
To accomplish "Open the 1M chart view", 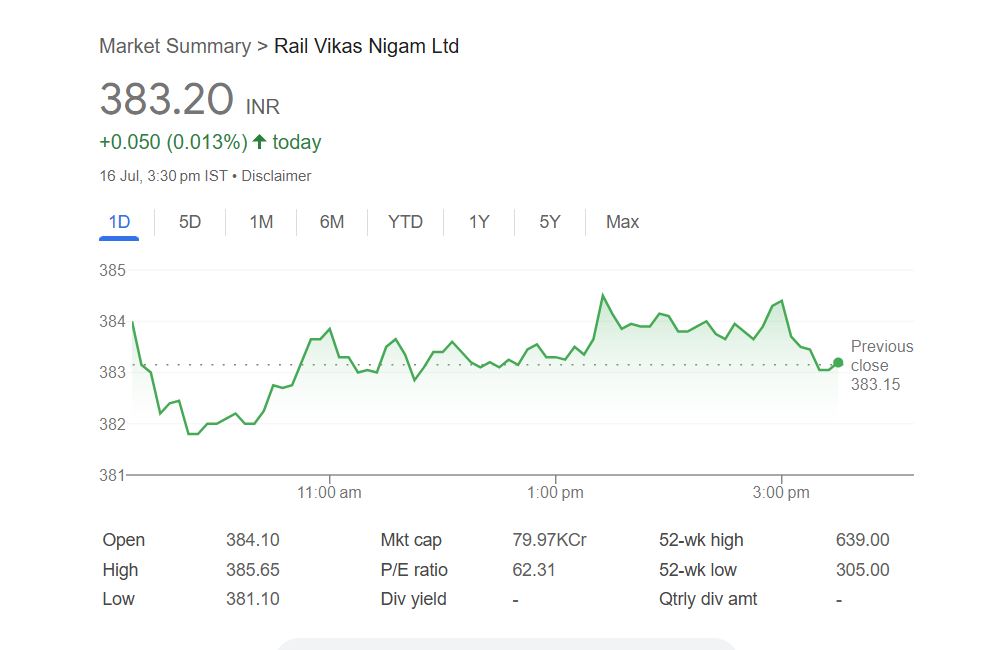I will tap(261, 222).
